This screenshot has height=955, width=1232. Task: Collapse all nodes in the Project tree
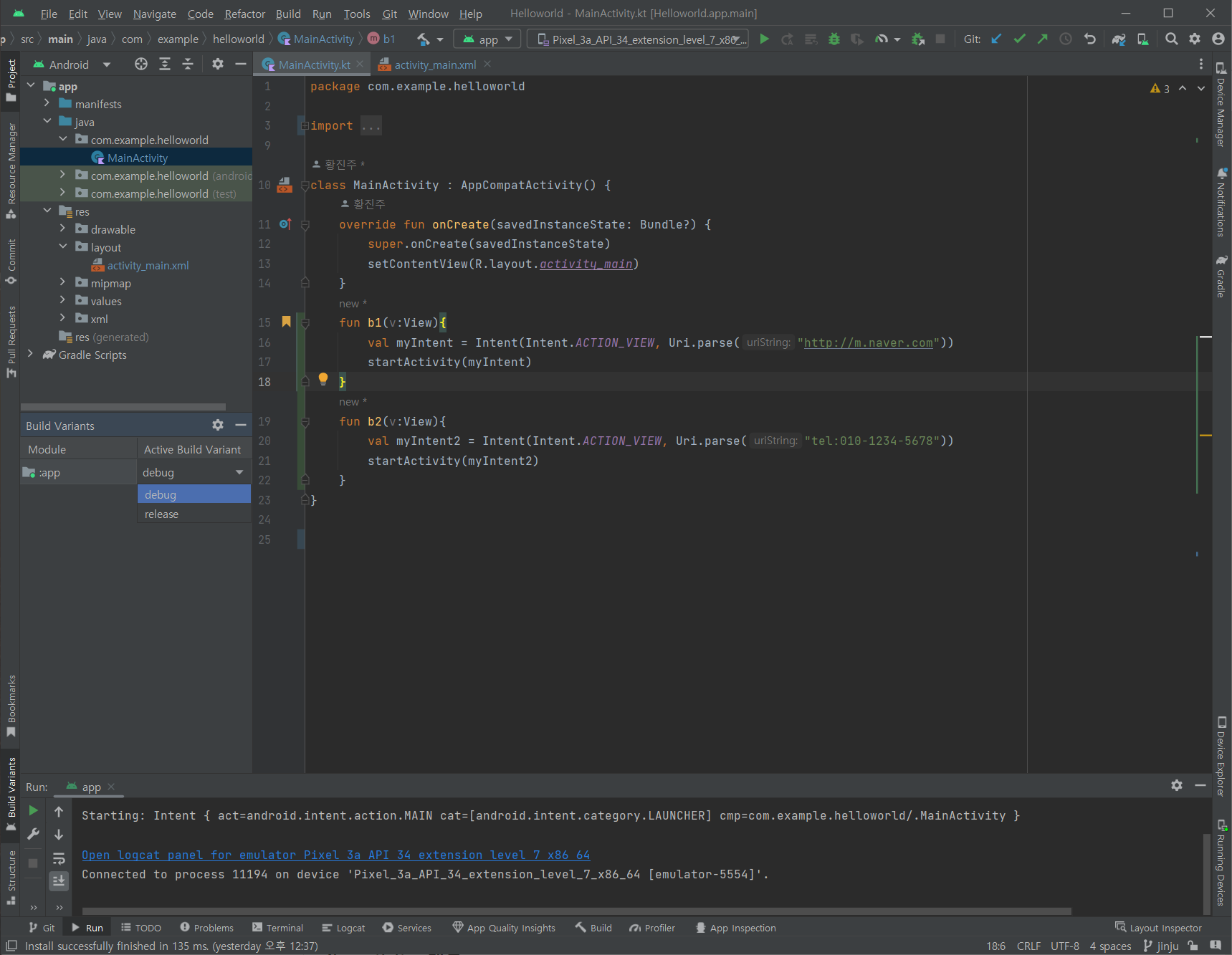point(188,64)
